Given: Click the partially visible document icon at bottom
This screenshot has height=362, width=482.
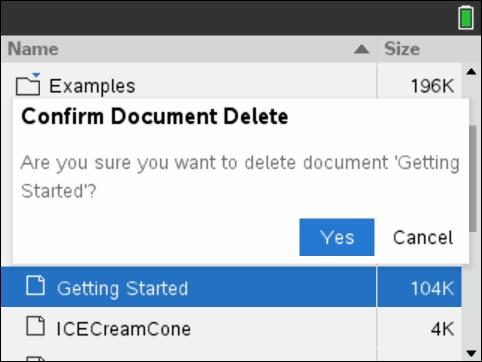Looking at the screenshot, I should [x=35, y=359].
